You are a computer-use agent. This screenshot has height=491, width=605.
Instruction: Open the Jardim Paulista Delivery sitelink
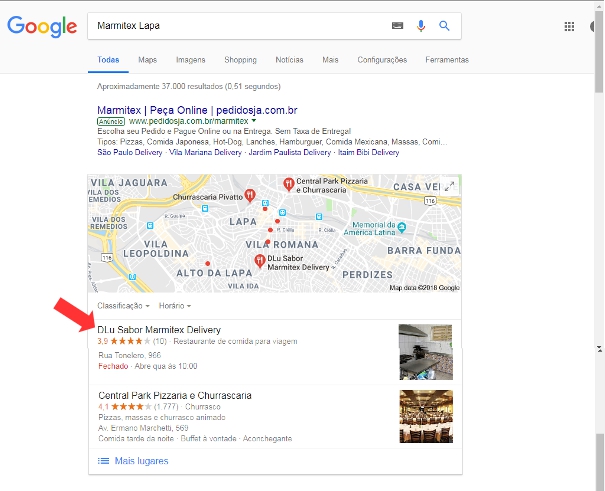[290, 152]
